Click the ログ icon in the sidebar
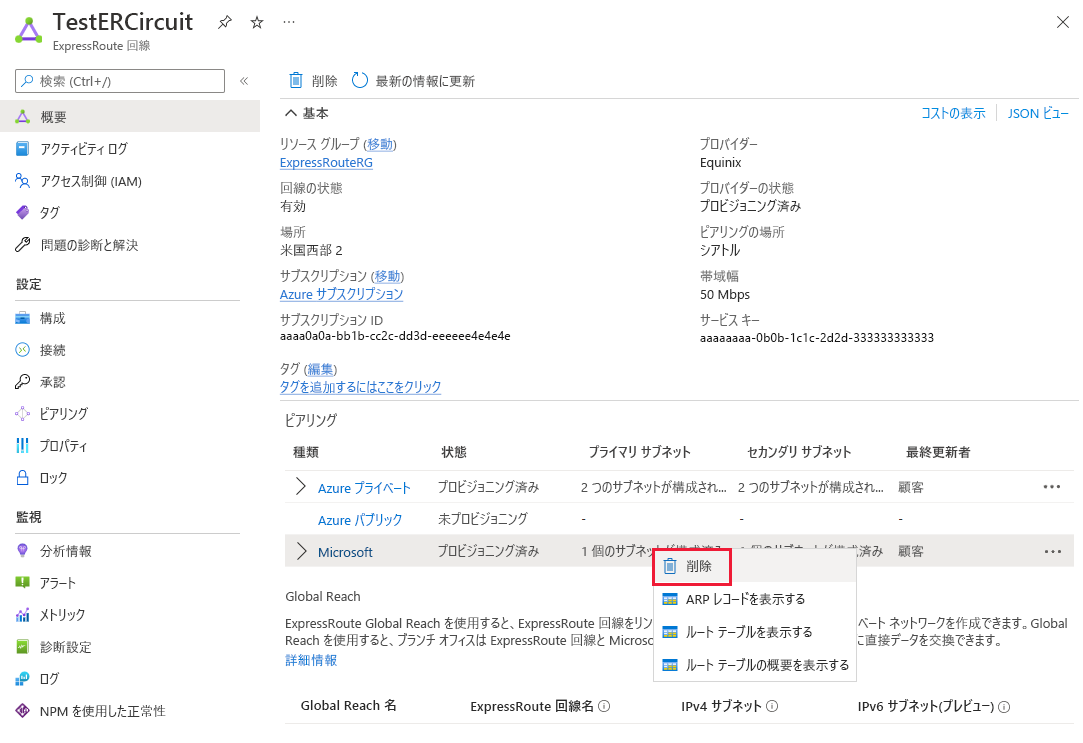Viewport: 1083px width, 743px height. point(23,679)
